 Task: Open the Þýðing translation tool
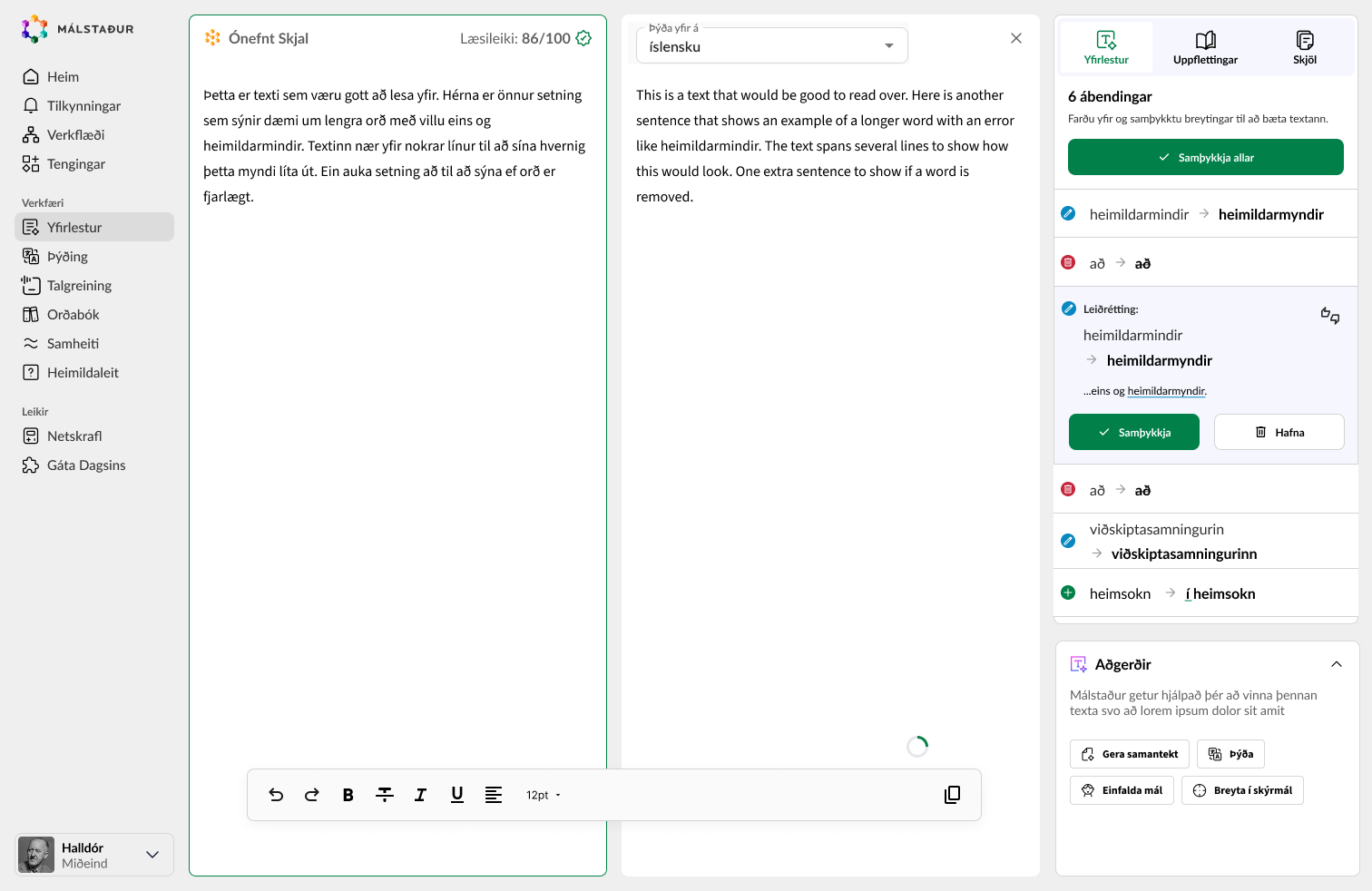pos(94,256)
